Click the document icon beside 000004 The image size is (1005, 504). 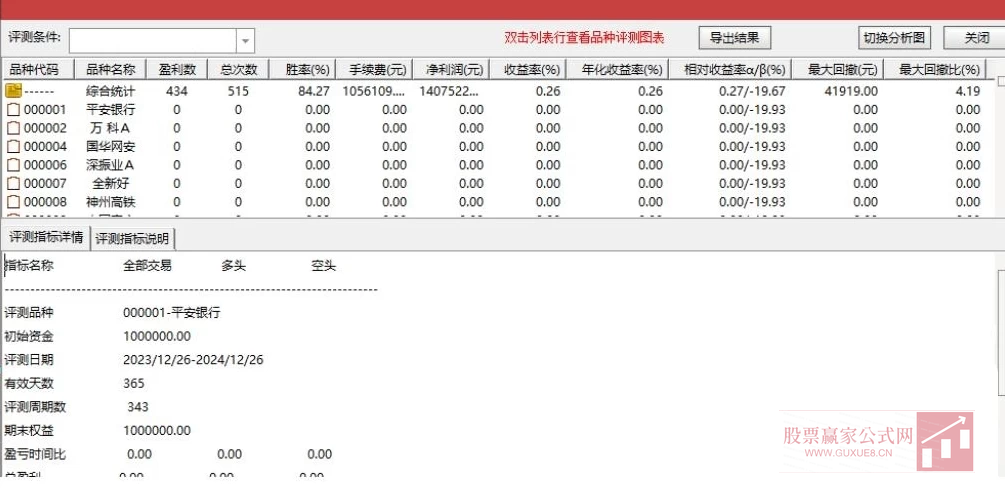13,147
